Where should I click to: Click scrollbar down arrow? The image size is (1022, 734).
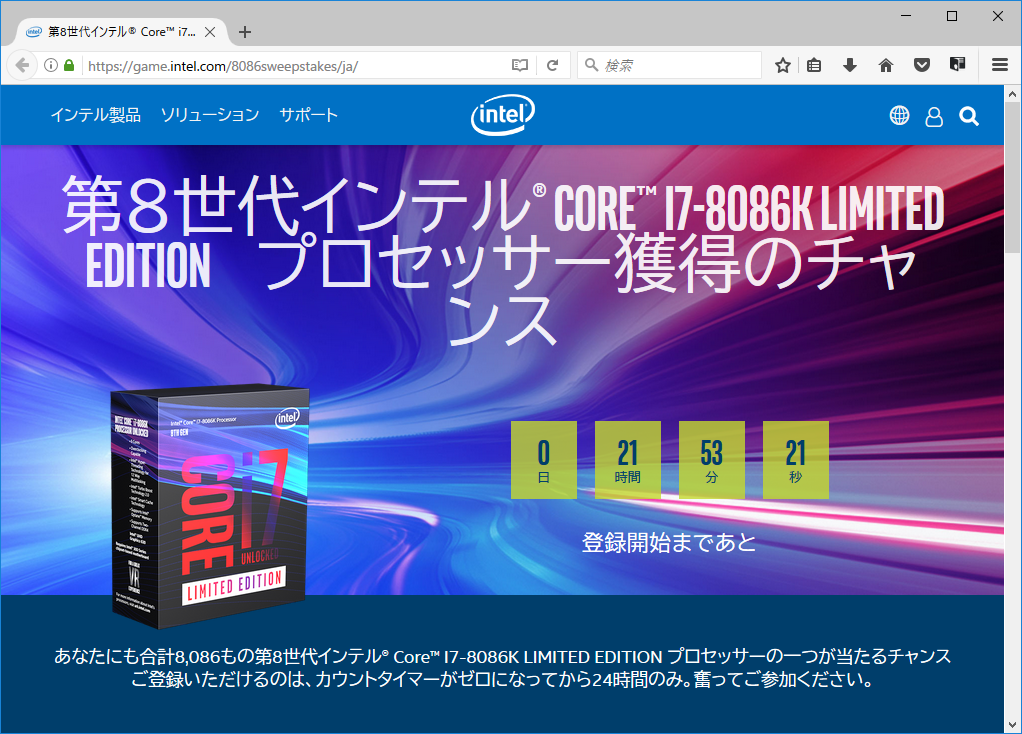1012,725
